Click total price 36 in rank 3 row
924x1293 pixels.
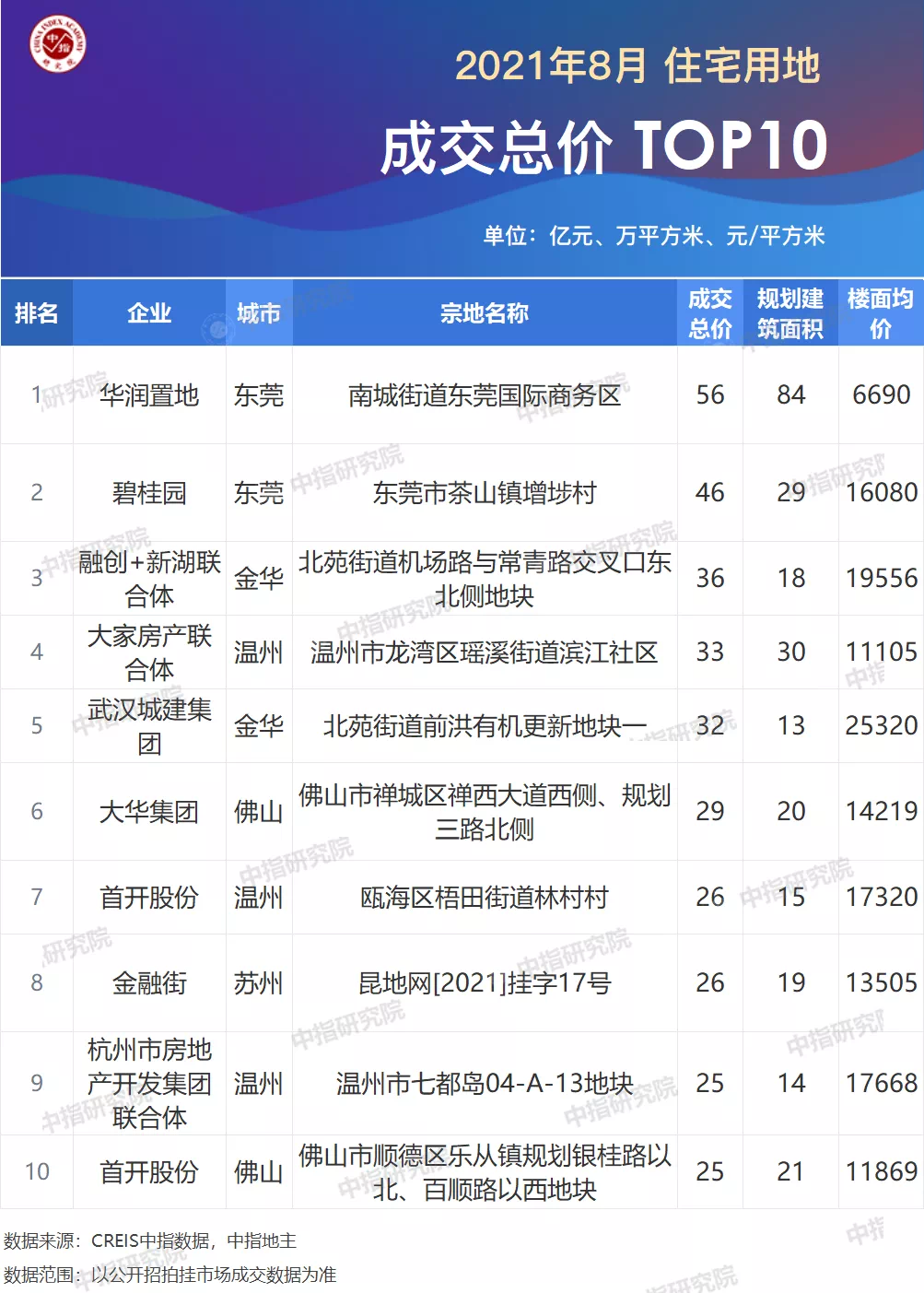710,579
